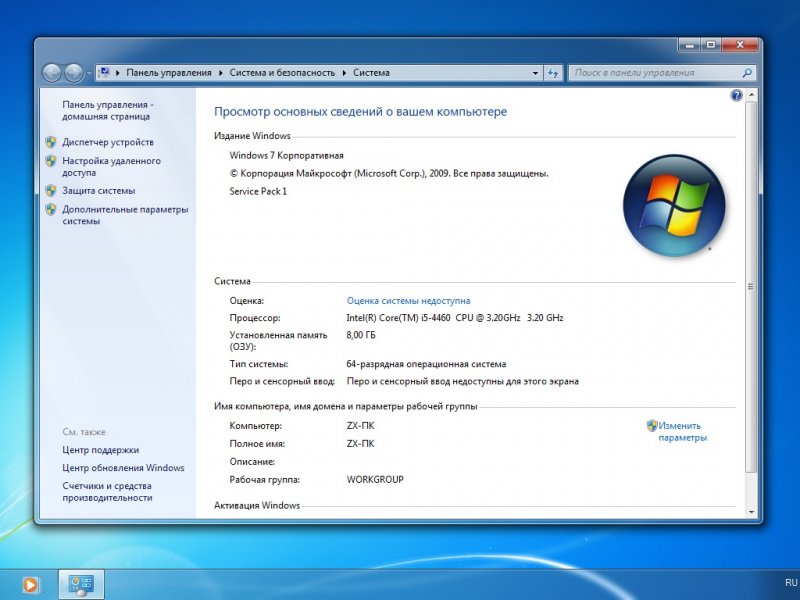The height and width of the screenshot is (600, 800).
Task: Select 'Система' breadcrumb in address bar
Action: (x=371, y=73)
